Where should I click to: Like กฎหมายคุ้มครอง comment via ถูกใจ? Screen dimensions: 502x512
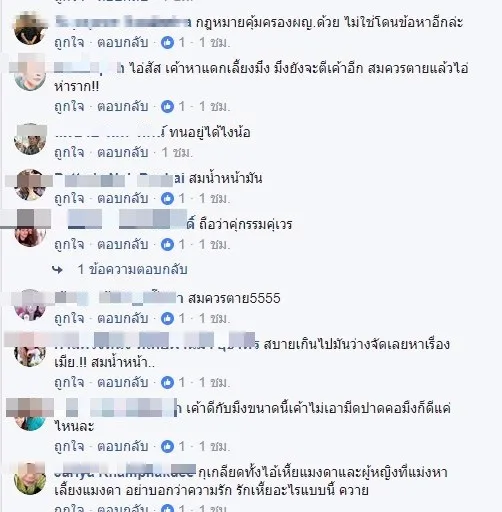pos(69,43)
